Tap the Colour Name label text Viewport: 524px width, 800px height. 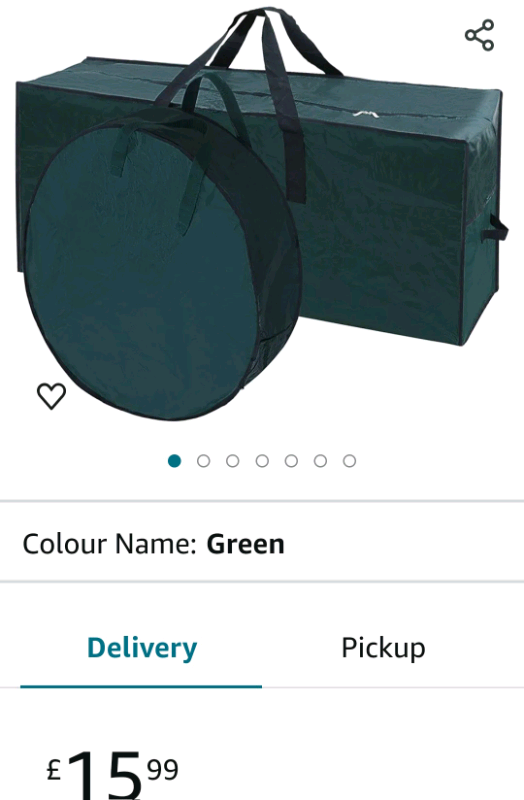coord(110,544)
